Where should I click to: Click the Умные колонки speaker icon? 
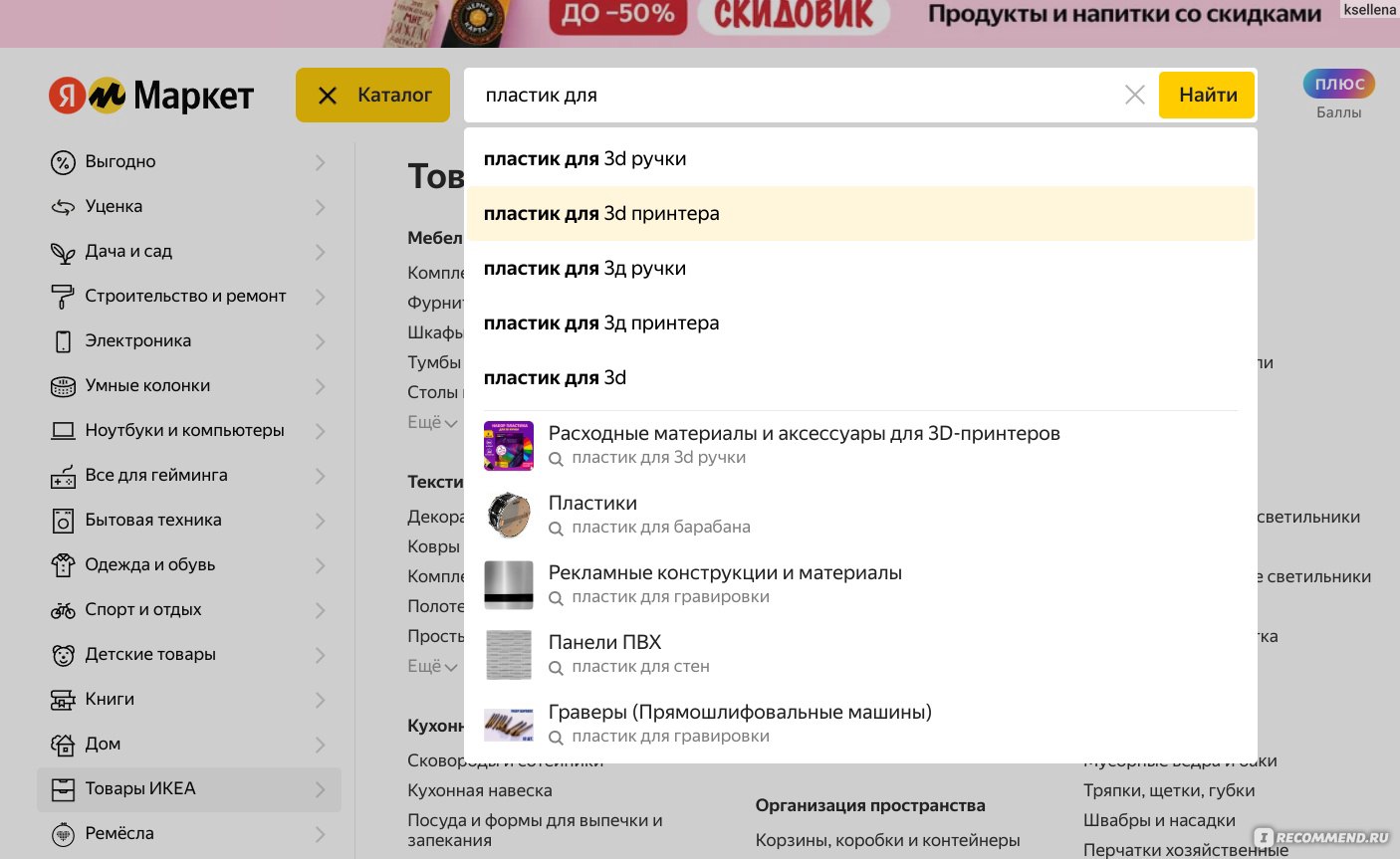click(63, 386)
